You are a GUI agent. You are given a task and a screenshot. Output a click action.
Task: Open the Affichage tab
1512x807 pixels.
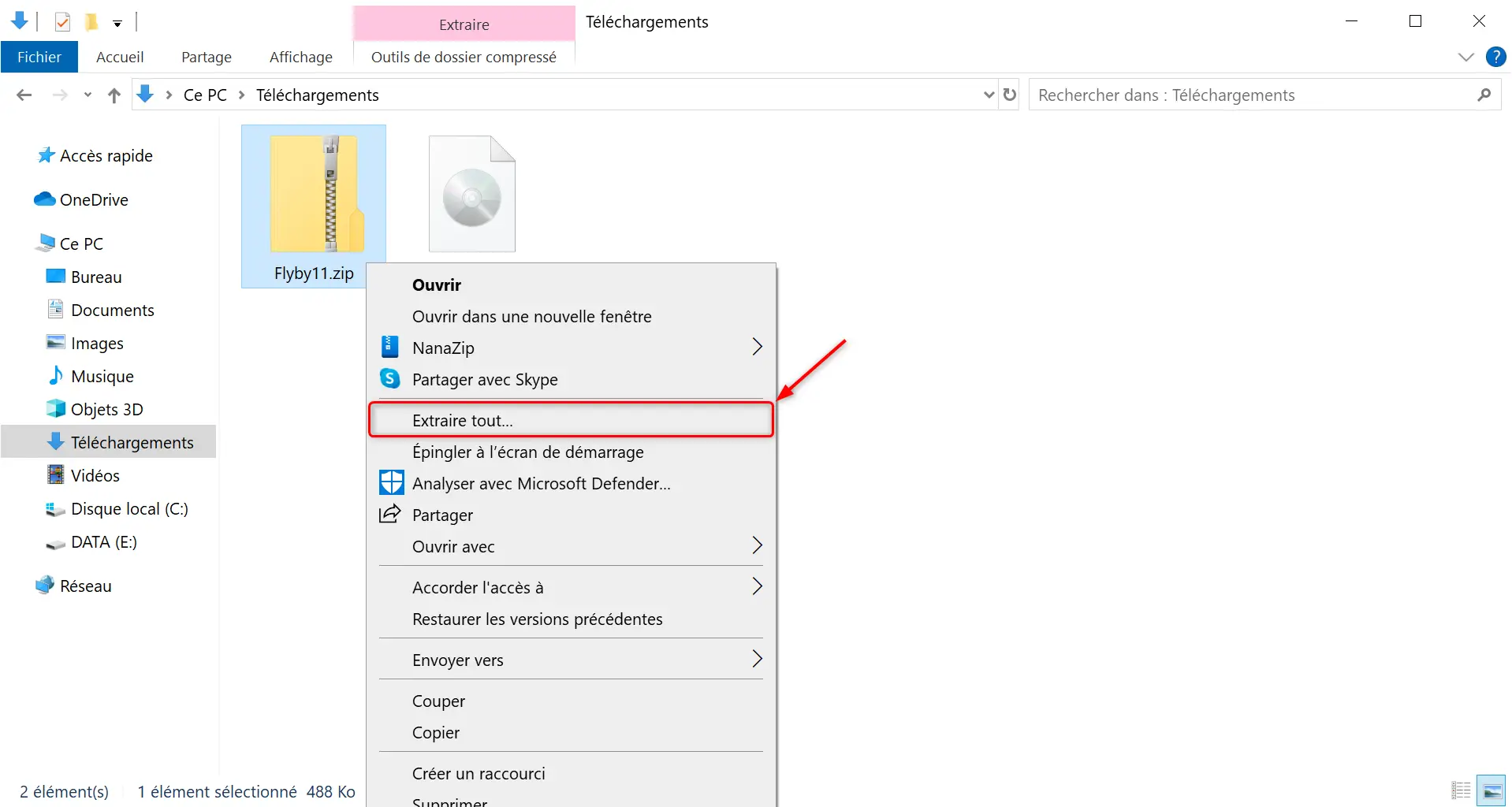301,57
